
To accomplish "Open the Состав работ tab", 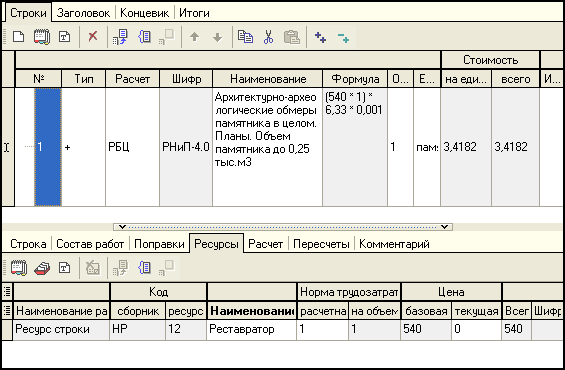I will click(90, 244).
